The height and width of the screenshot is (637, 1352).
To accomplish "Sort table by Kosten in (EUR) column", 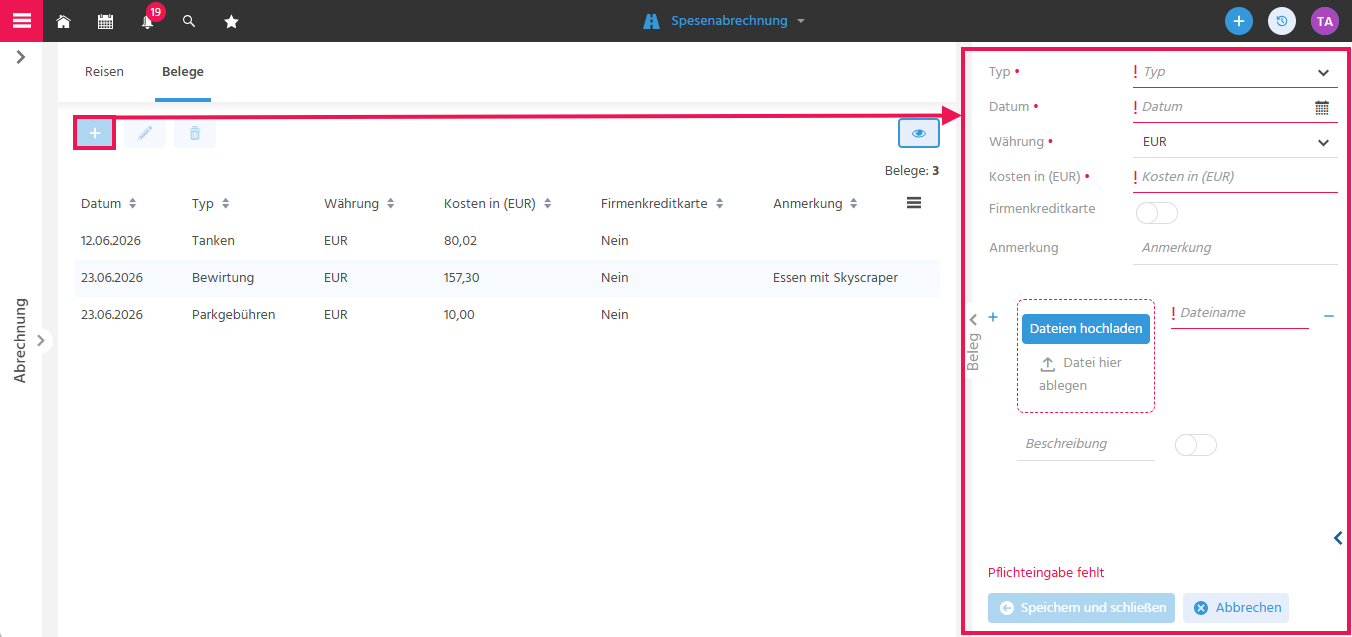I will point(498,203).
